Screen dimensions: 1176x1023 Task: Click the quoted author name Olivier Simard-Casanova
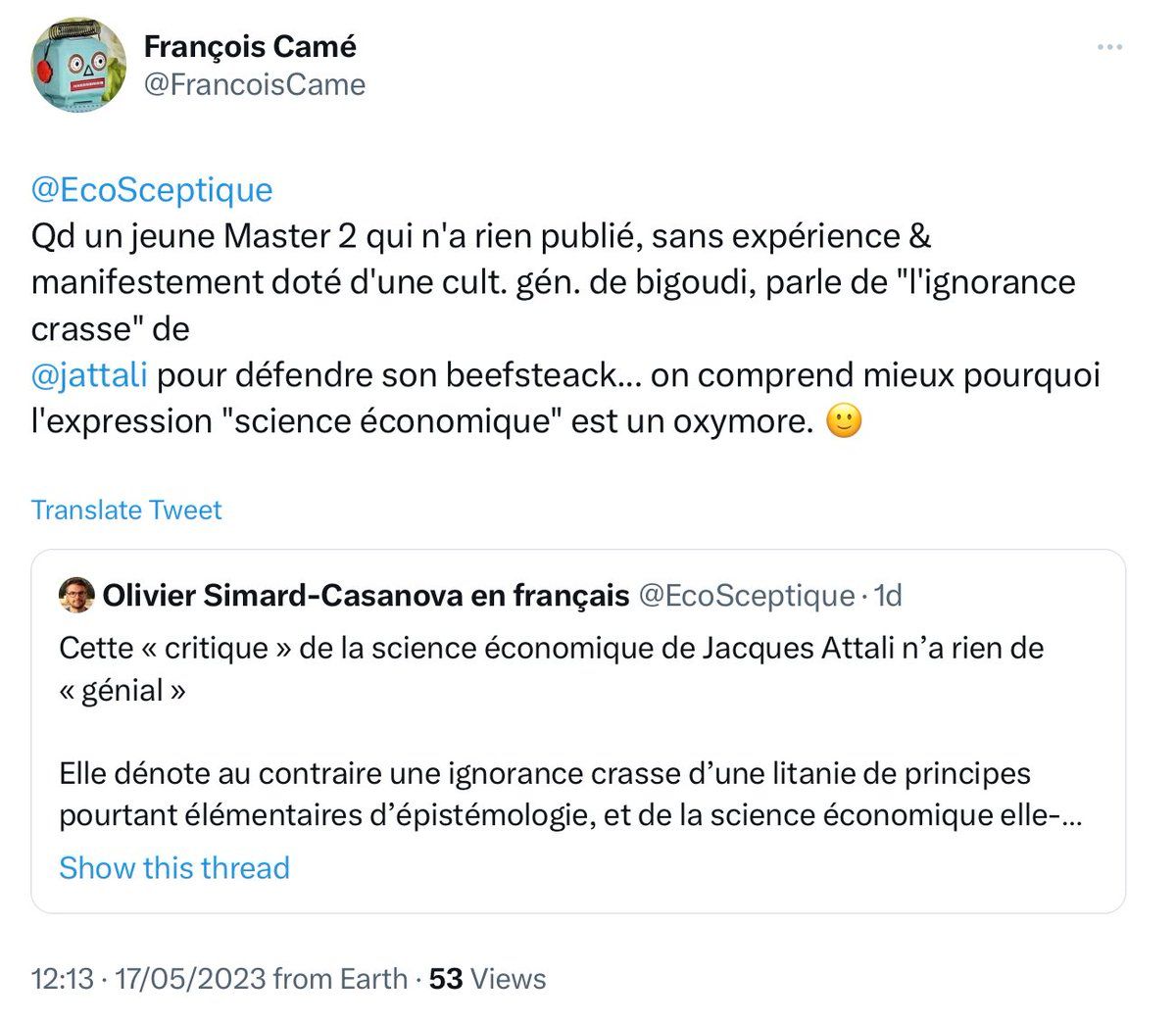366,595
